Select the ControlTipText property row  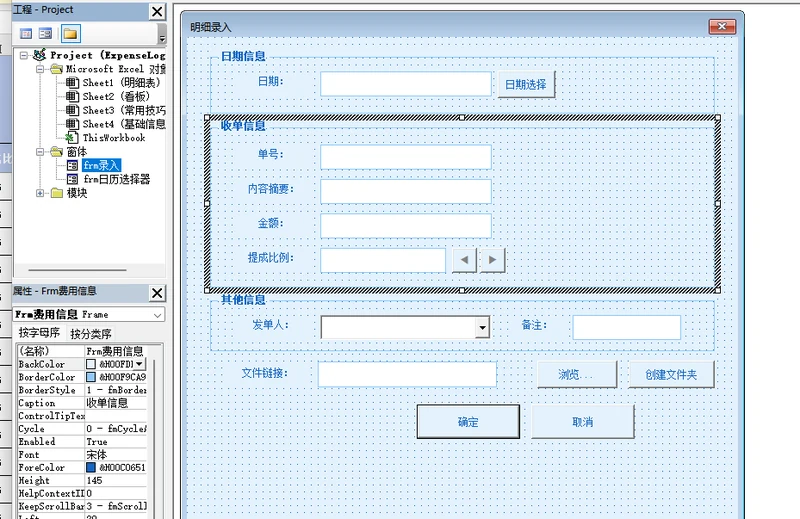[x=82, y=416]
